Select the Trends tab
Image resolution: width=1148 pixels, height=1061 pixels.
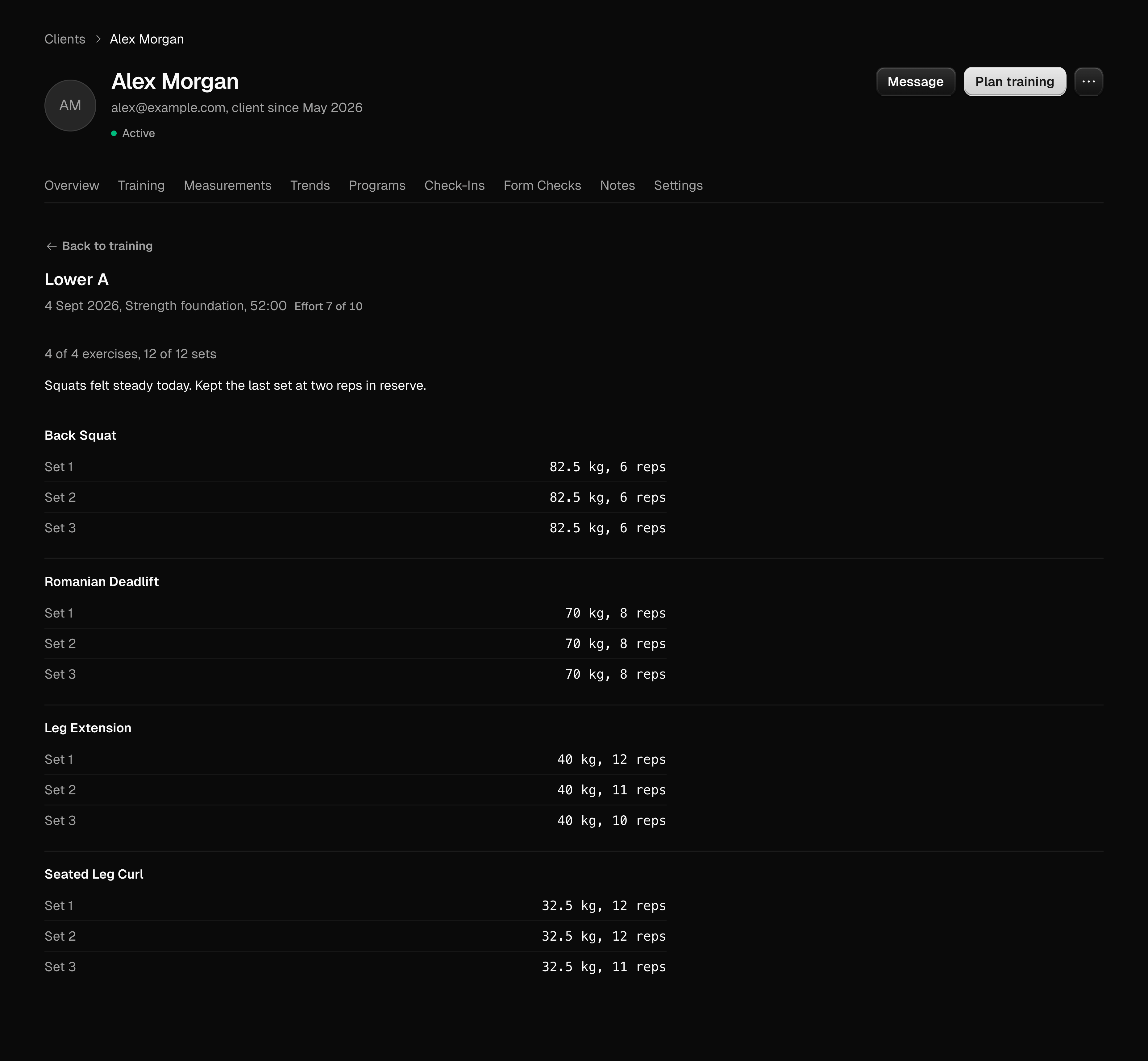click(x=310, y=185)
